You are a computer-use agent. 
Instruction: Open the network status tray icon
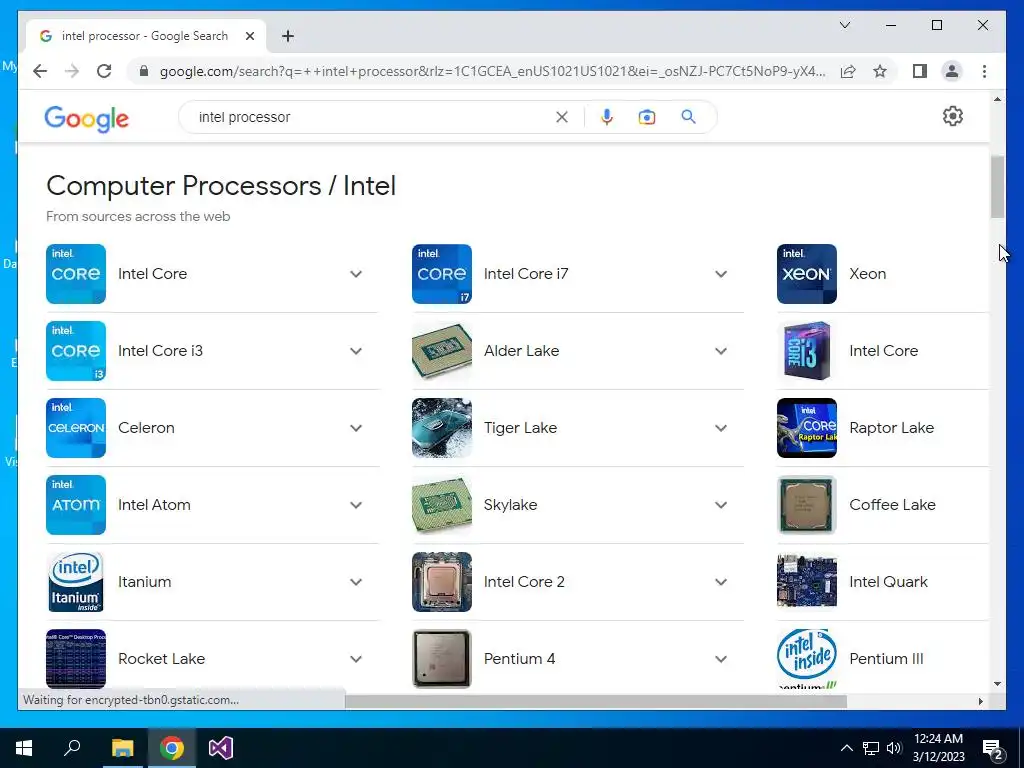click(x=871, y=748)
